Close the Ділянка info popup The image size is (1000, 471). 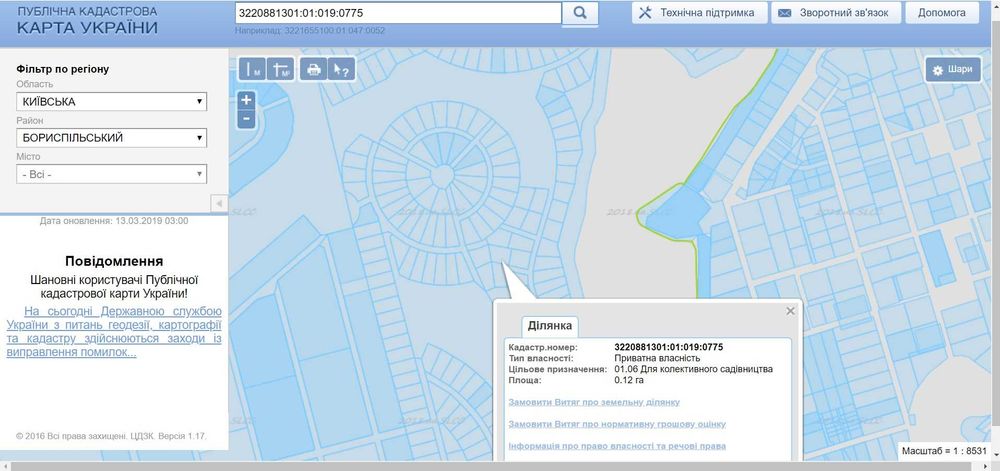coord(791,311)
